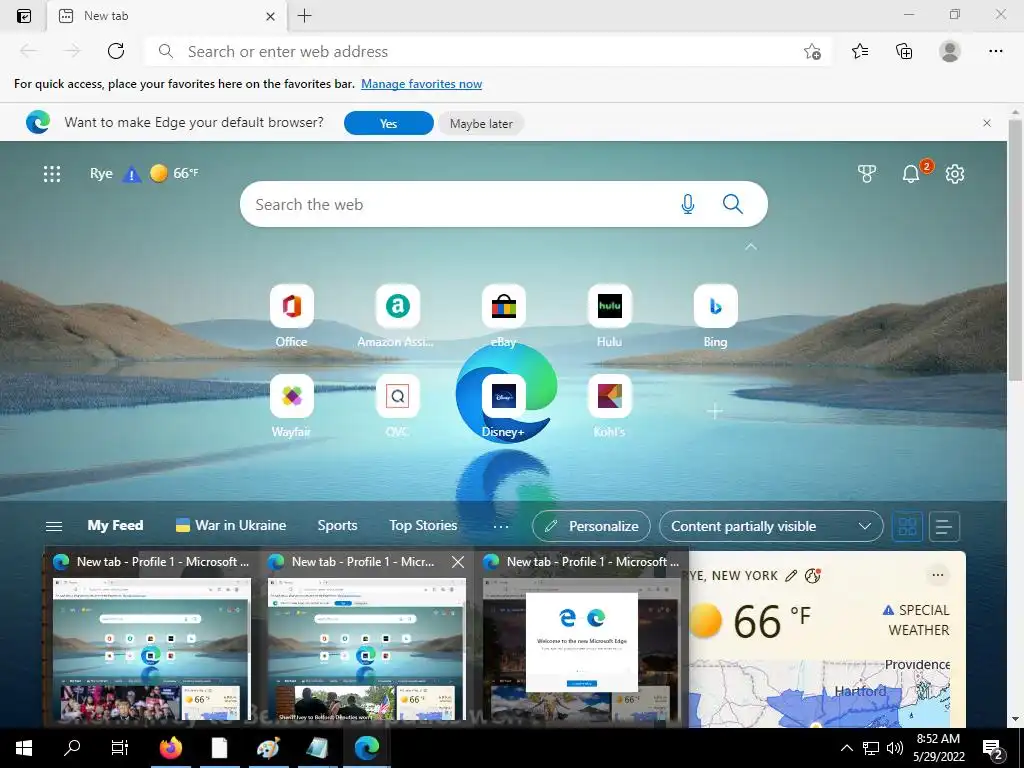Open the Amazon Assistant quick link
1024x768 pixels.
pos(397,316)
